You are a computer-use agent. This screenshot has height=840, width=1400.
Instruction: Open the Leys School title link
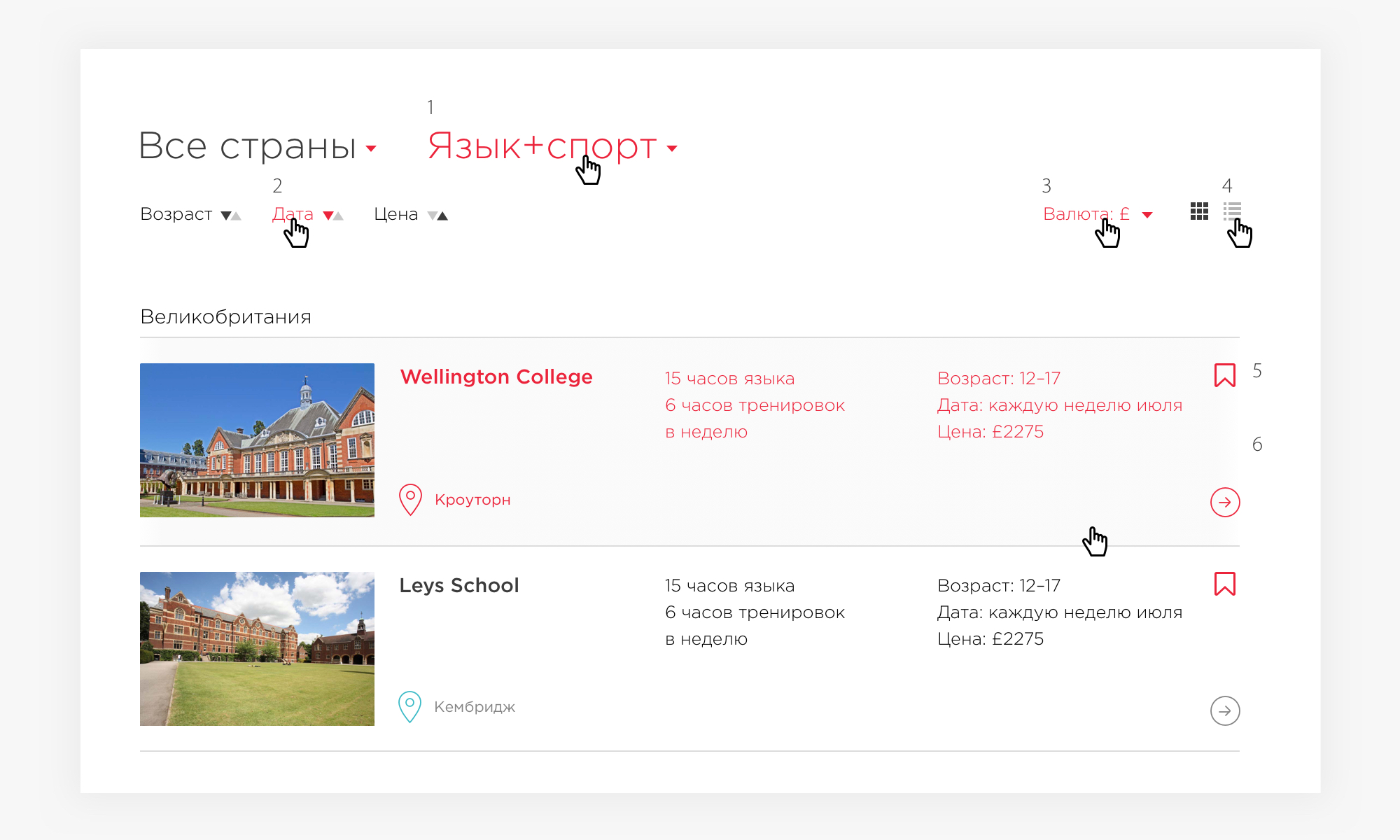click(x=459, y=585)
